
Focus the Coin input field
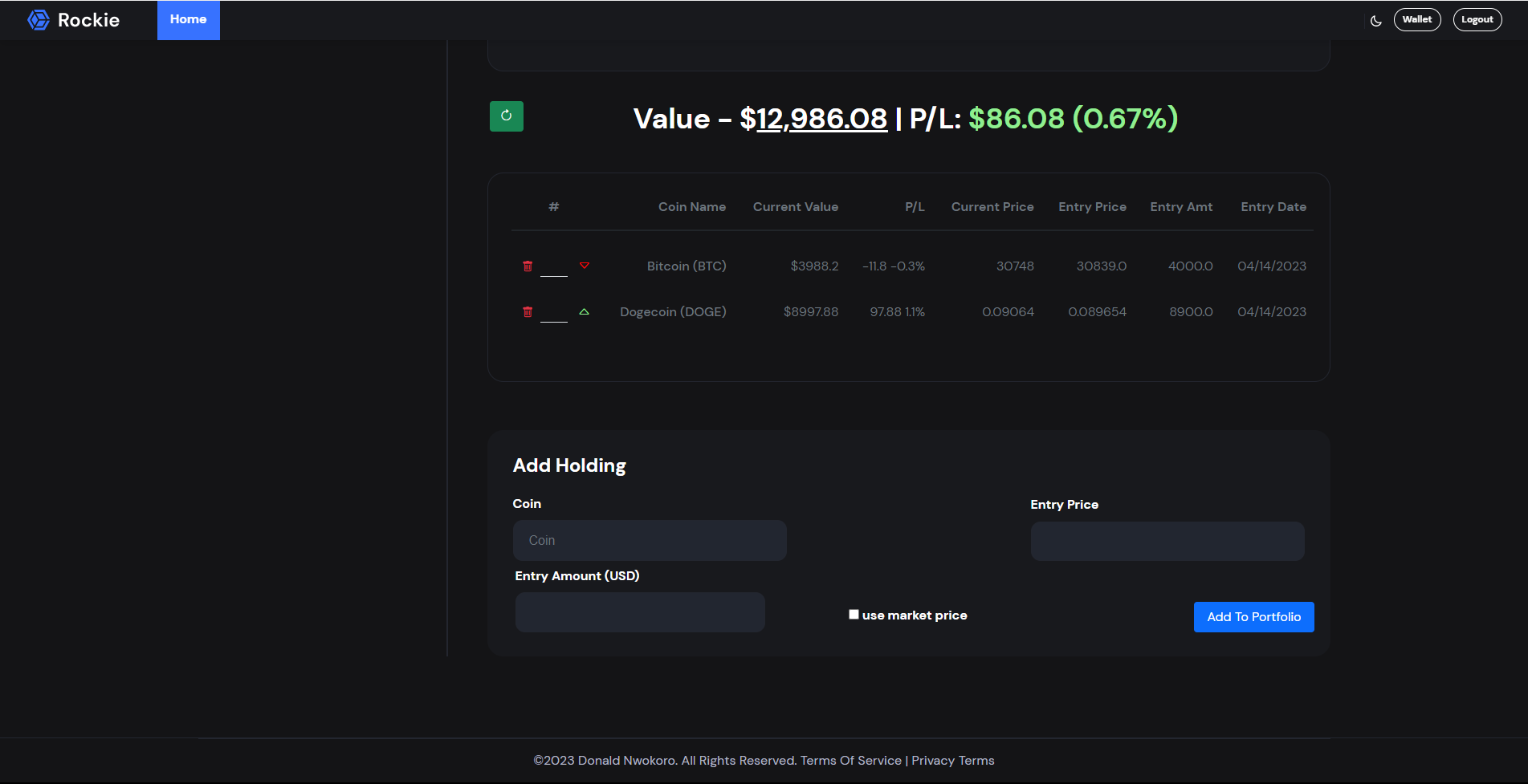coord(650,541)
